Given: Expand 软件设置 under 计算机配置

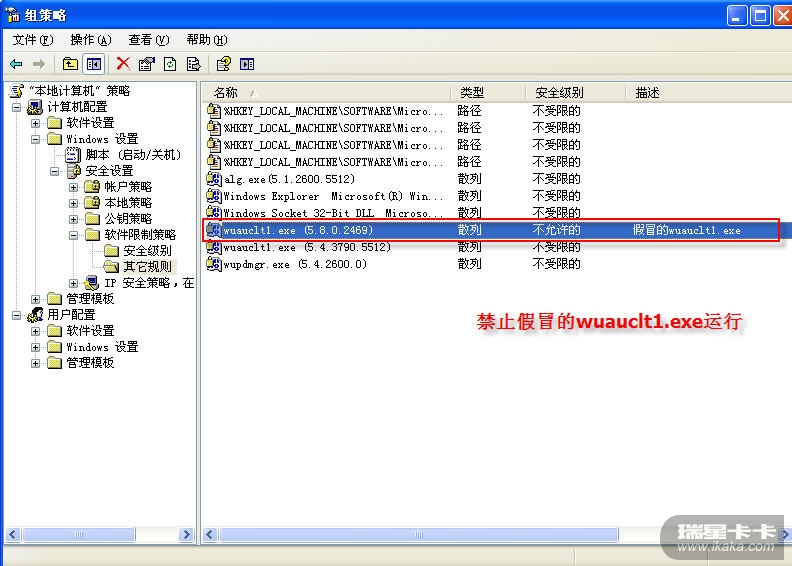Looking at the screenshot, I should pos(35,123).
